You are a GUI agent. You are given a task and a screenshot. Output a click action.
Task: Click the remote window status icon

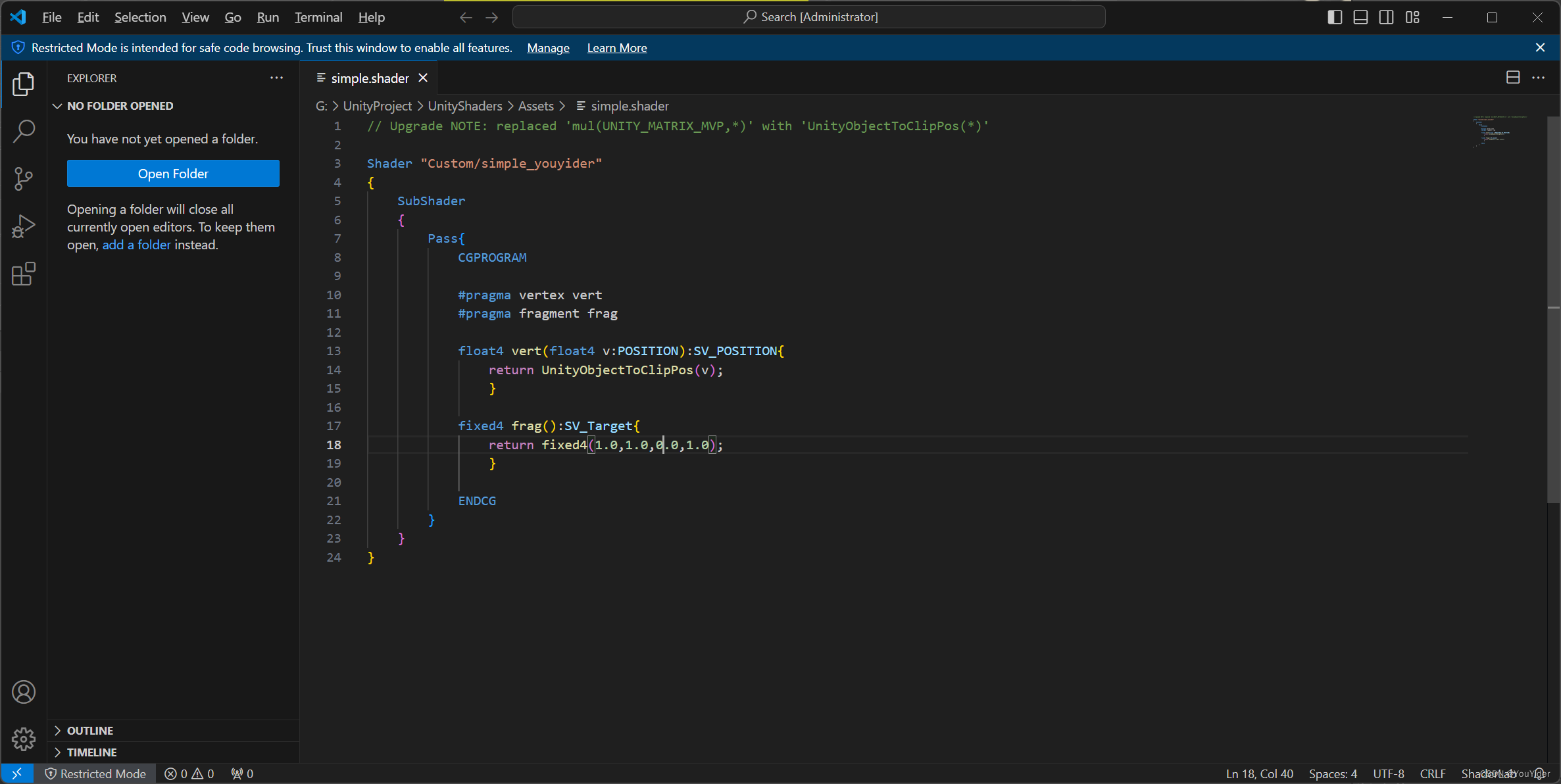[17, 773]
